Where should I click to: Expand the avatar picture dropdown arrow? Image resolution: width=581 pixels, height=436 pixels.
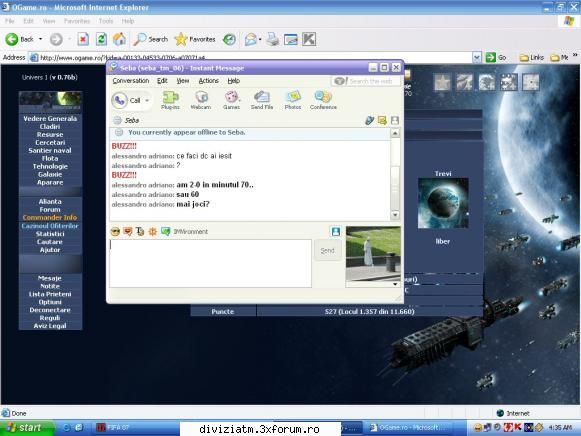tap(395, 284)
